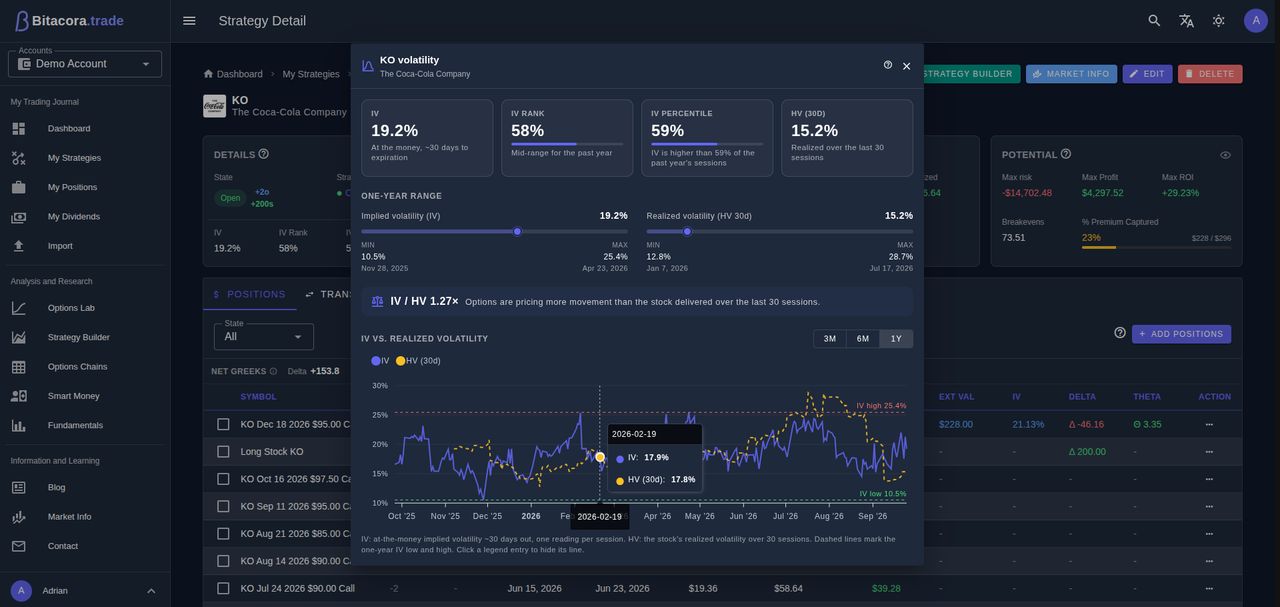
Task: Open actions menu for KO Dec 18 row
Action: tap(1209, 424)
